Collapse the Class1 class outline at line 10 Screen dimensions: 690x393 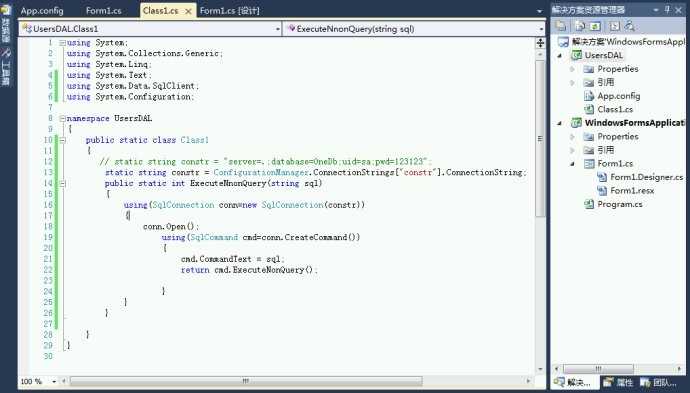62,140
